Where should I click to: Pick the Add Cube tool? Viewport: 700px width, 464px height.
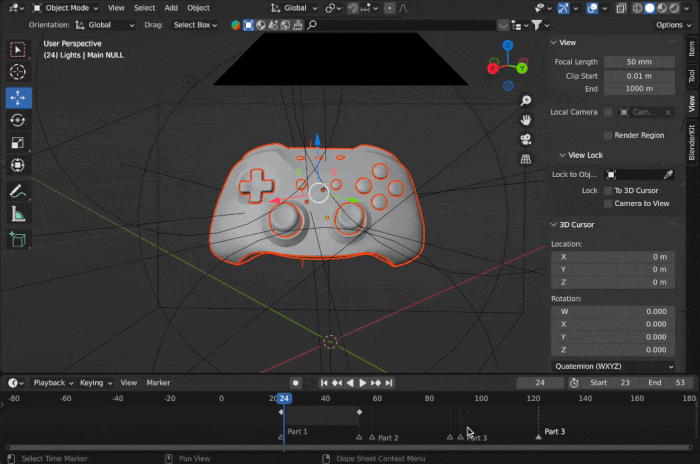click(18, 239)
